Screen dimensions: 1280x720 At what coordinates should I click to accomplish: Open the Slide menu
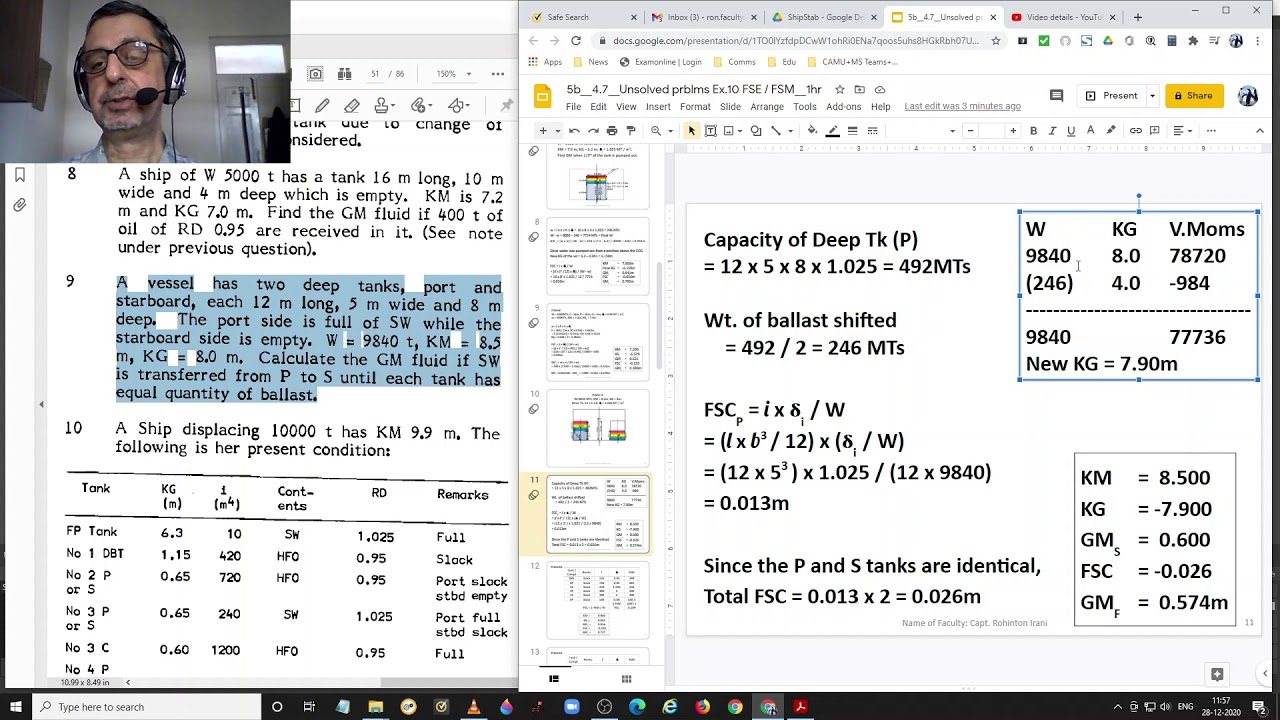(x=730, y=107)
